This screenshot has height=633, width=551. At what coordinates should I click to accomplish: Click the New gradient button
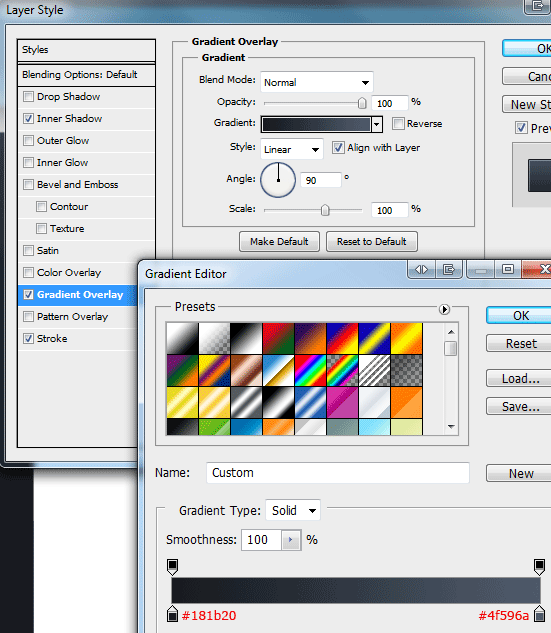pyautogui.click(x=521, y=473)
